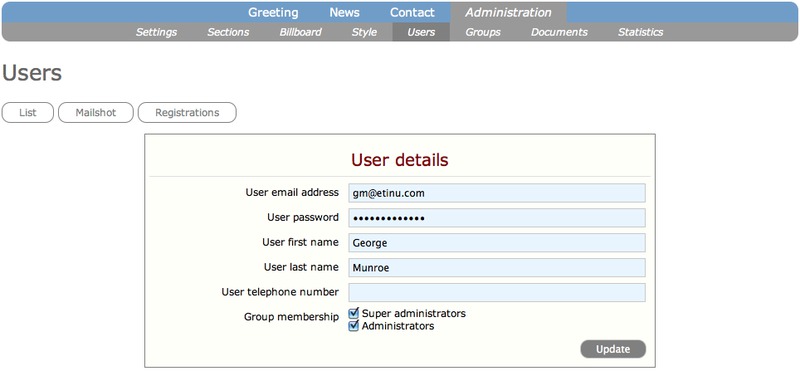The height and width of the screenshot is (371, 800).
Task: Select the Administration tab
Action: (508, 12)
